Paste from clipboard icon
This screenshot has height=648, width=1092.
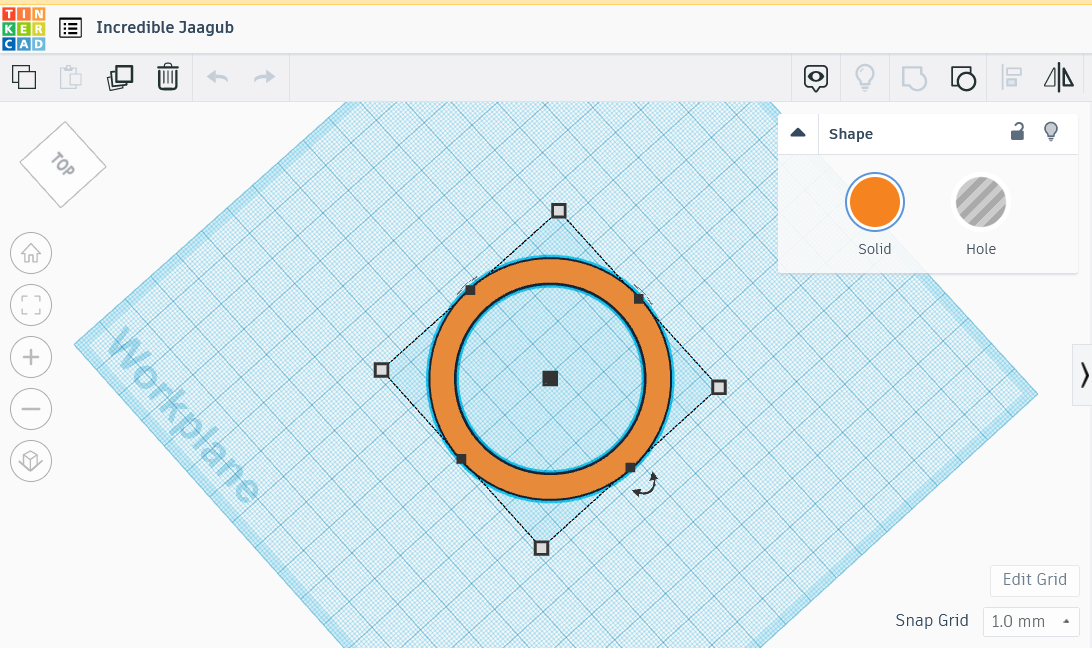point(70,77)
